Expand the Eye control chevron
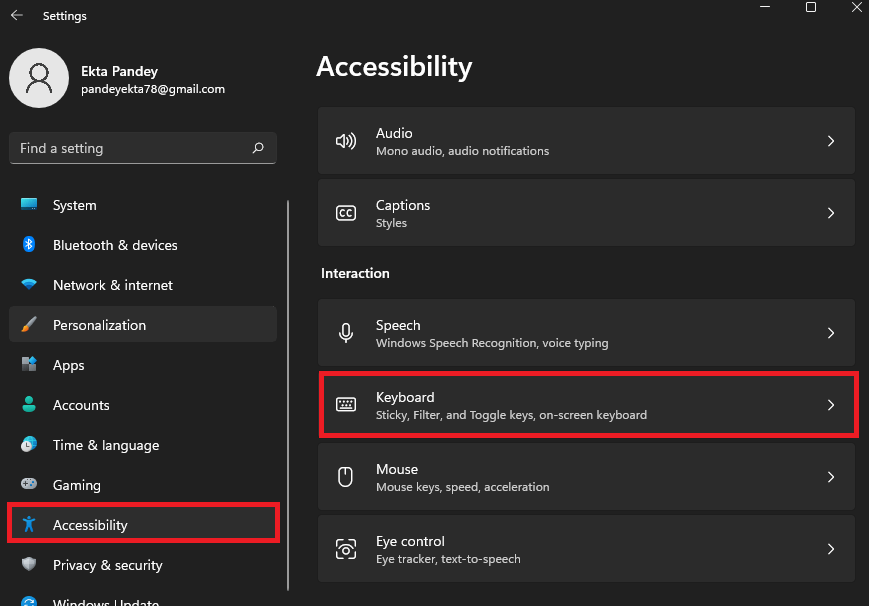Viewport: 869px width, 606px height. (830, 549)
